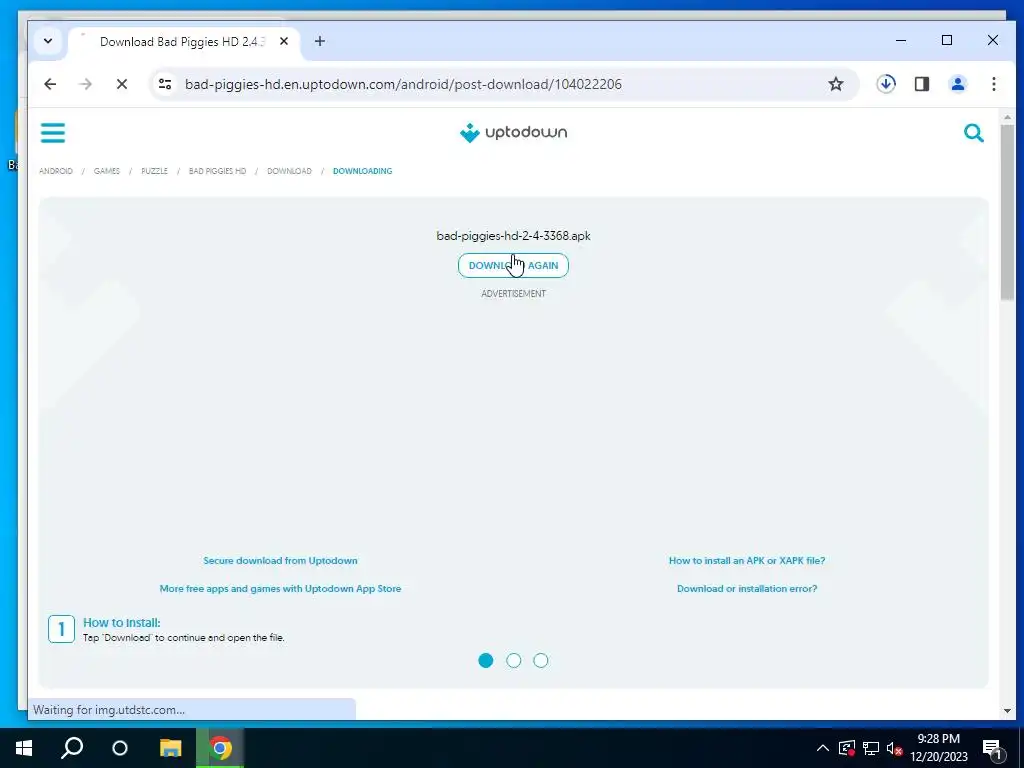Open Windows taskbar search
This screenshot has width=1024, height=768.
pyautogui.click(x=72, y=748)
